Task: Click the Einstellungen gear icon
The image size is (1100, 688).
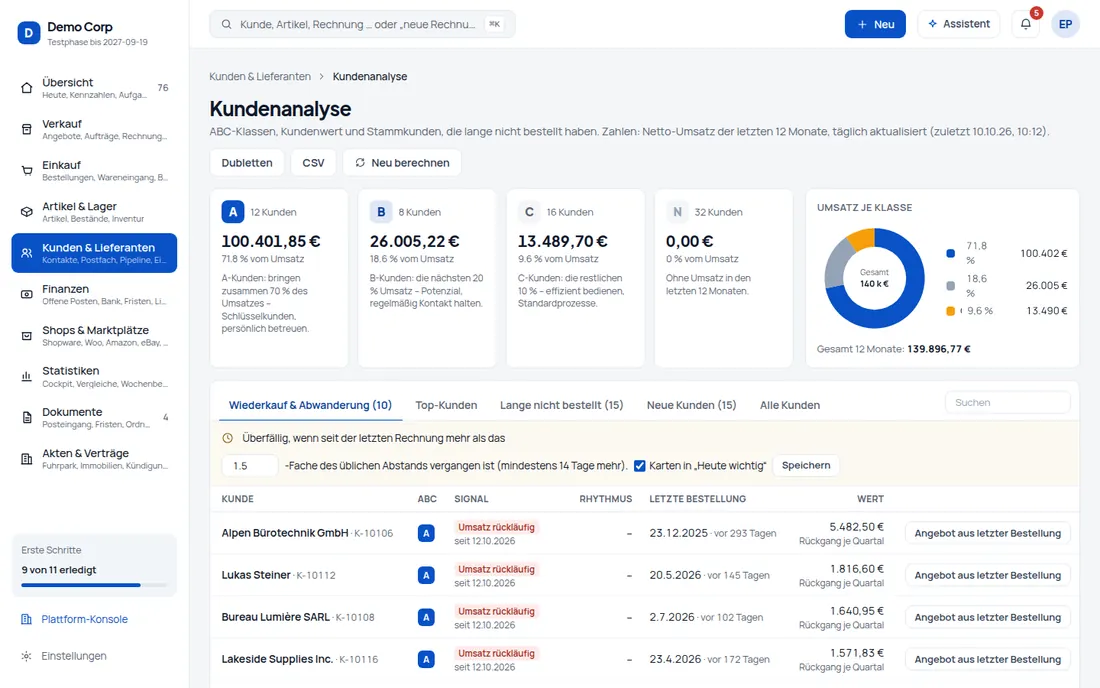Action: pos(27,656)
